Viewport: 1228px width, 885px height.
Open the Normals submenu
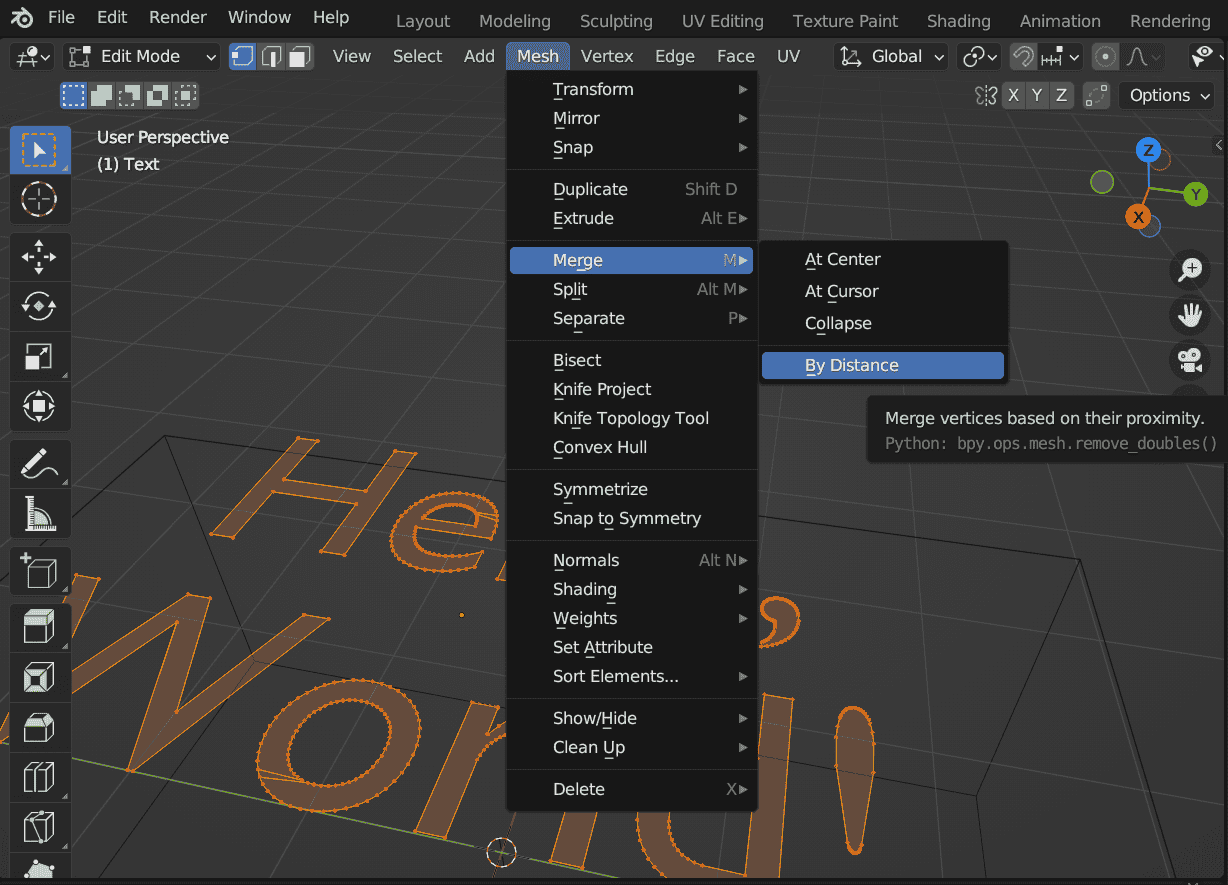tap(632, 561)
